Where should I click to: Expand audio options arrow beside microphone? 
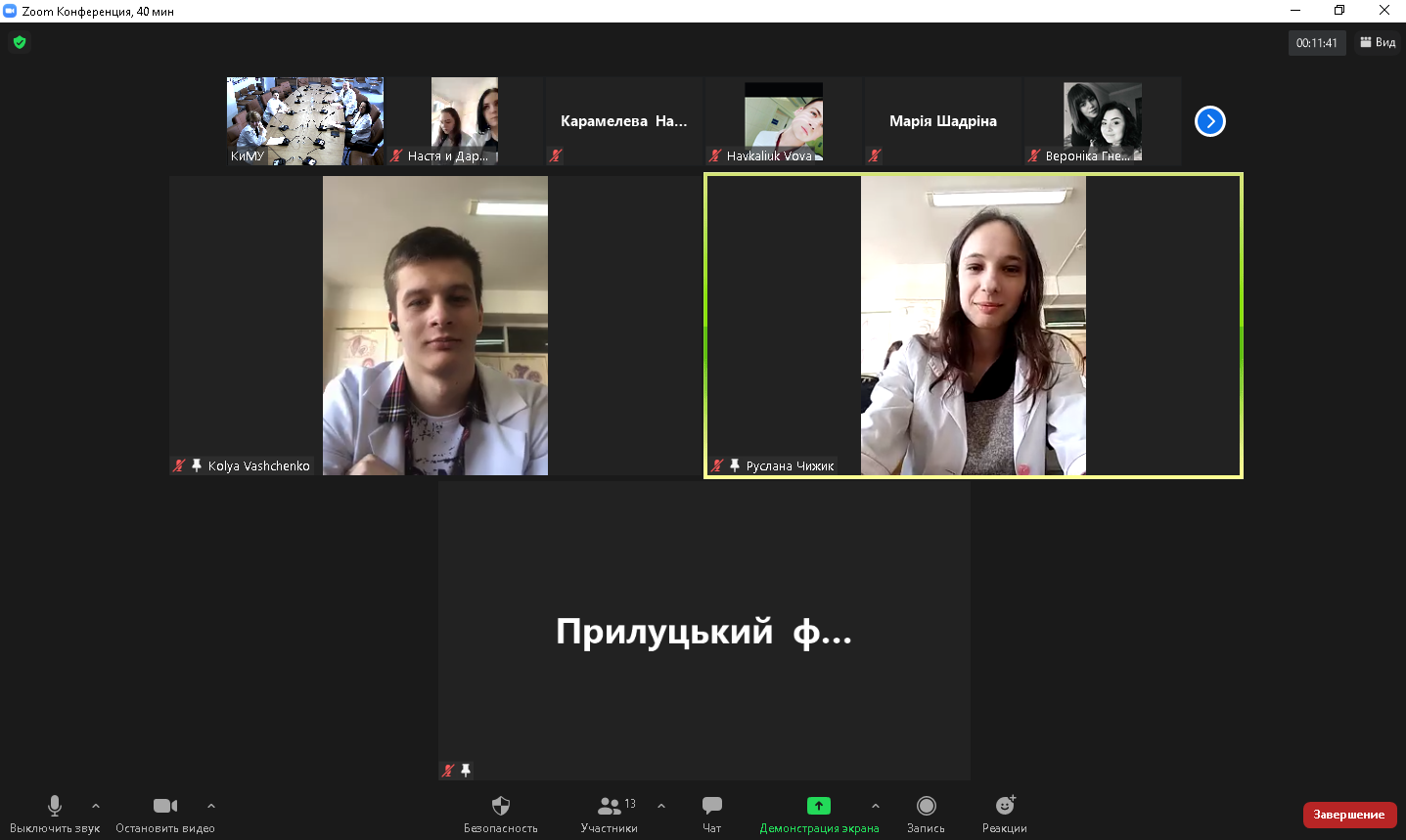pyautogui.click(x=96, y=806)
